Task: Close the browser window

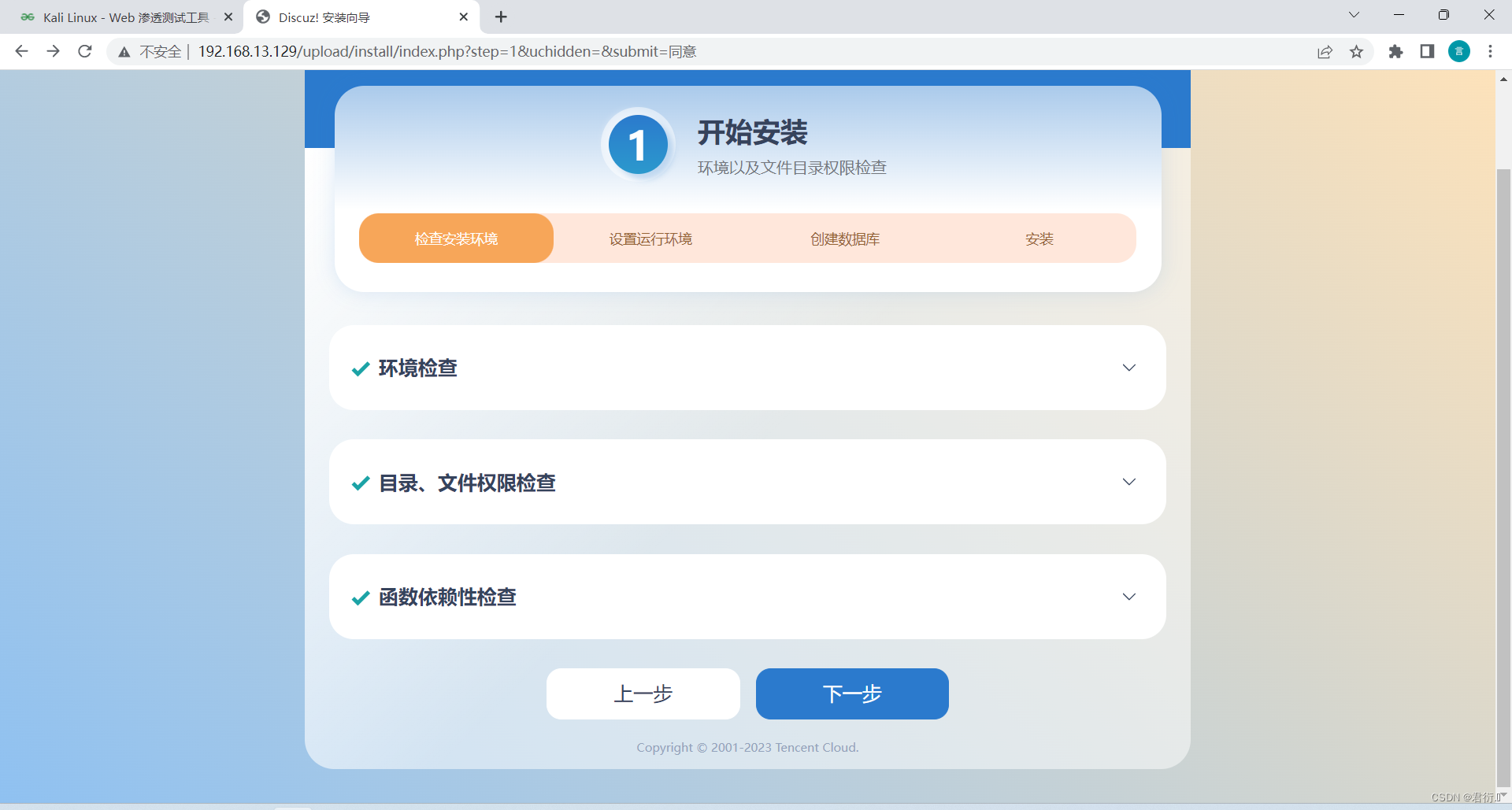Action: (x=1489, y=15)
